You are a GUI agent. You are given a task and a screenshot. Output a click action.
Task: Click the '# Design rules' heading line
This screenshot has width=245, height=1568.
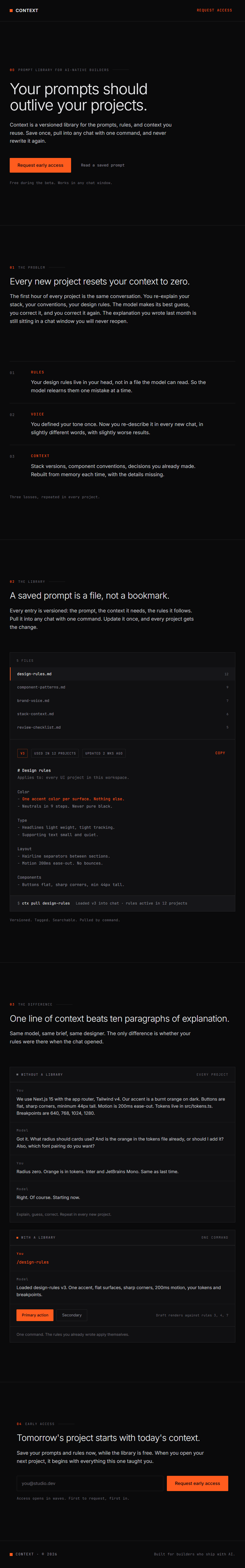coord(34,771)
